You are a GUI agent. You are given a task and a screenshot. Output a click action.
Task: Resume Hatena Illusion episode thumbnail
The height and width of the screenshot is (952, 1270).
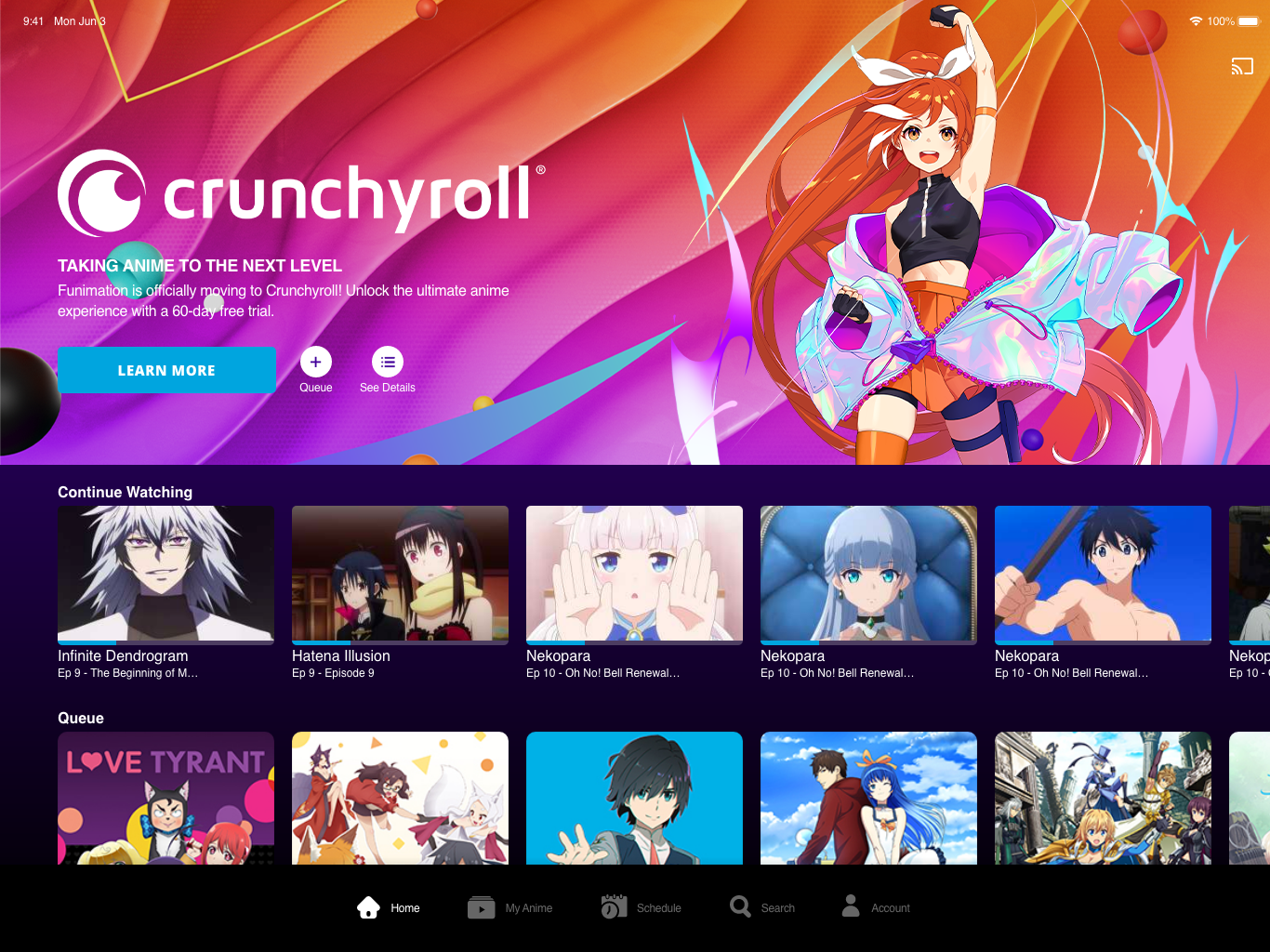click(400, 573)
